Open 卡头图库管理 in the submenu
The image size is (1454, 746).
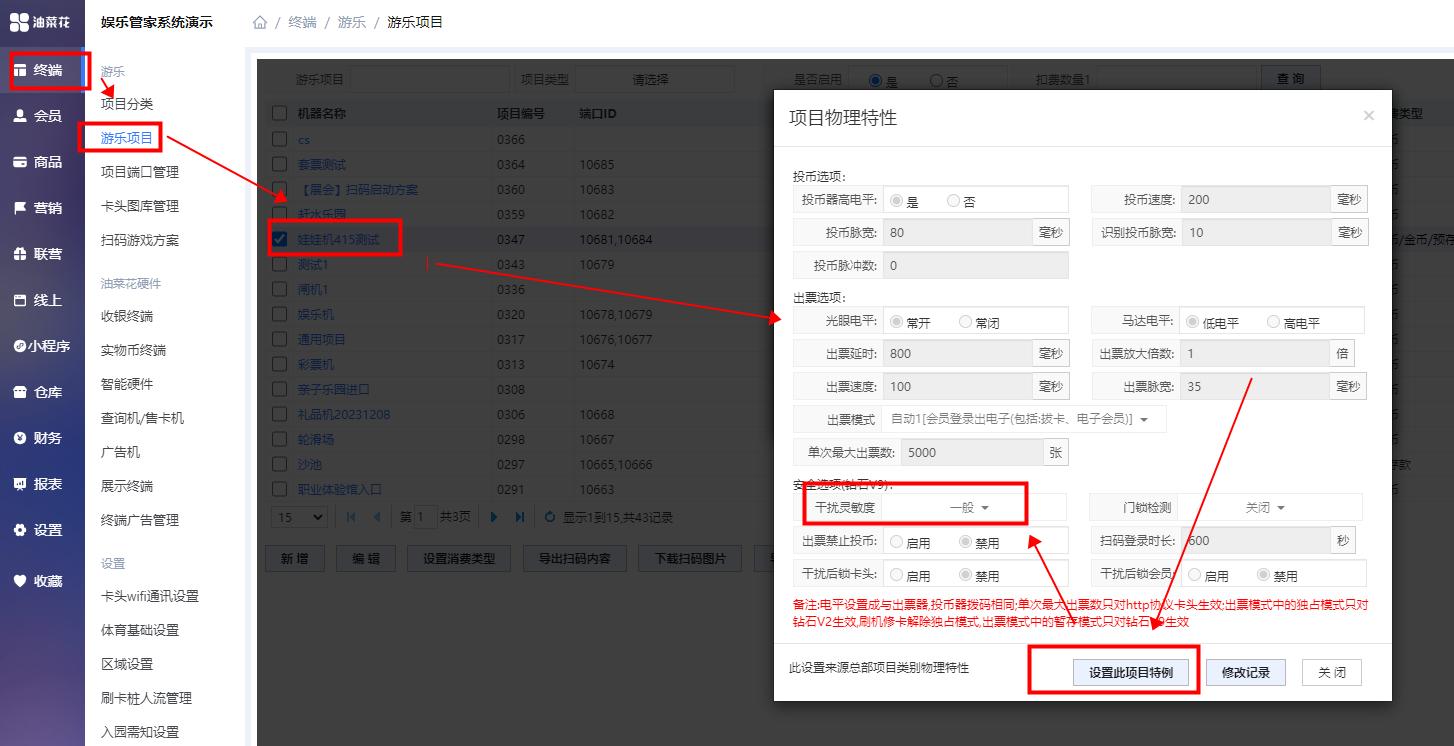tap(140, 206)
